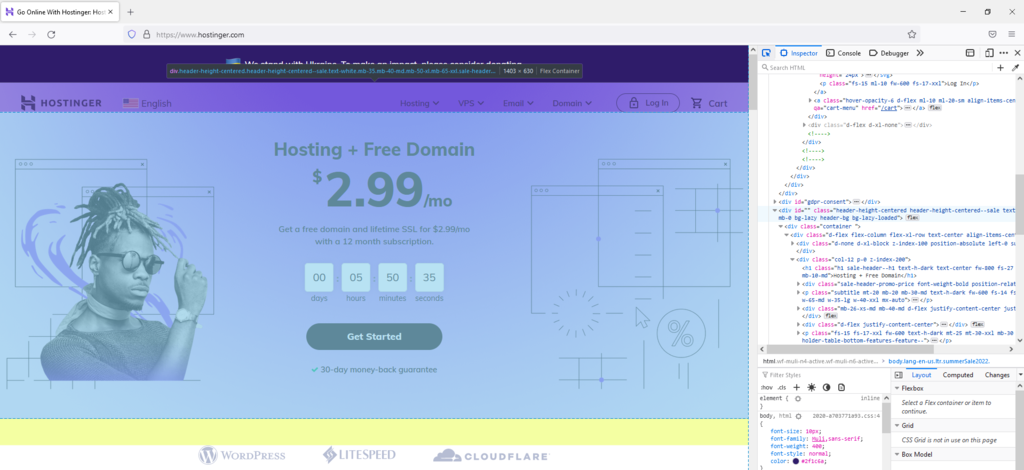The image size is (1024, 470).
Task: Click the eyedropper color picker icon
Action: click(1015, 68)
